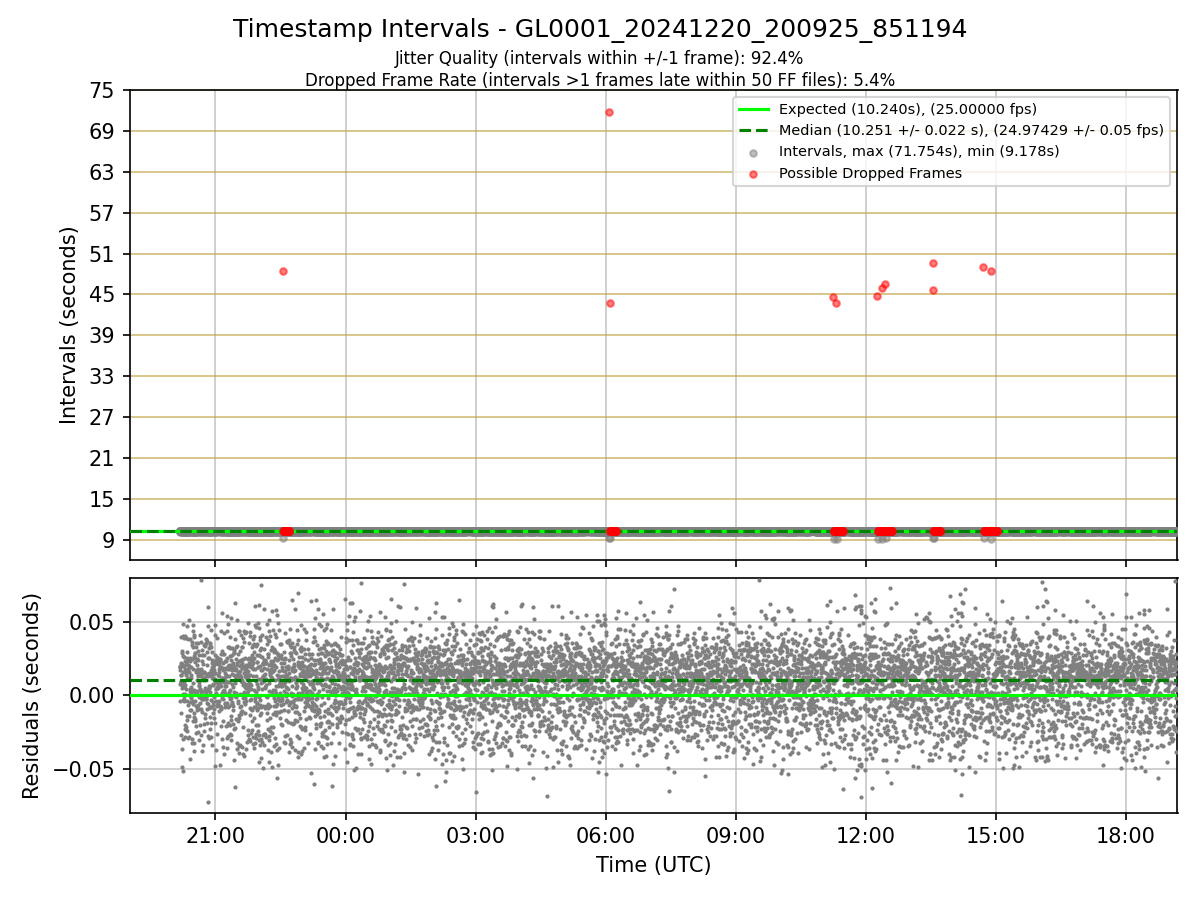Click y-axis tick label "69"

point(102,131)
